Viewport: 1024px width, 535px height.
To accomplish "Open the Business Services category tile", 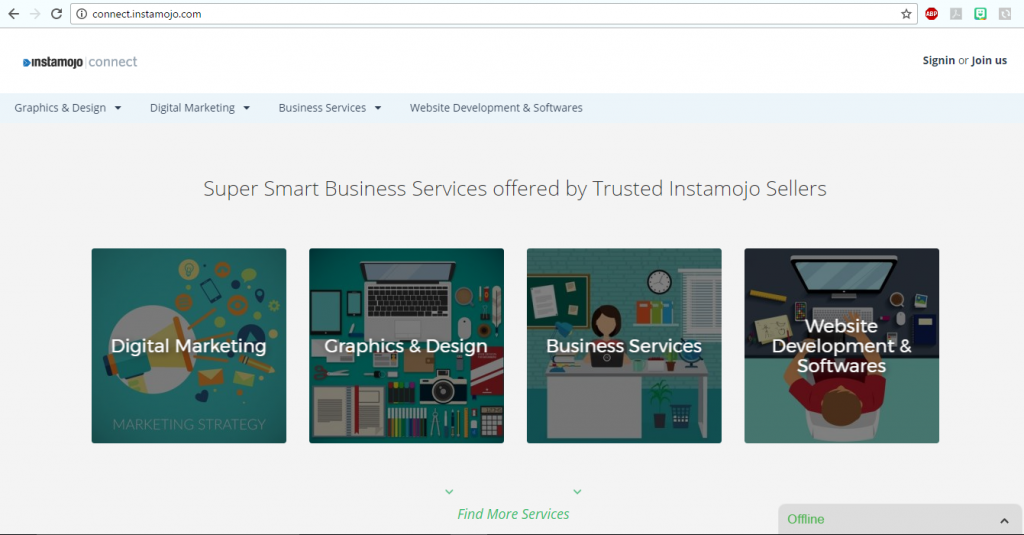I will tap(624, 346).
